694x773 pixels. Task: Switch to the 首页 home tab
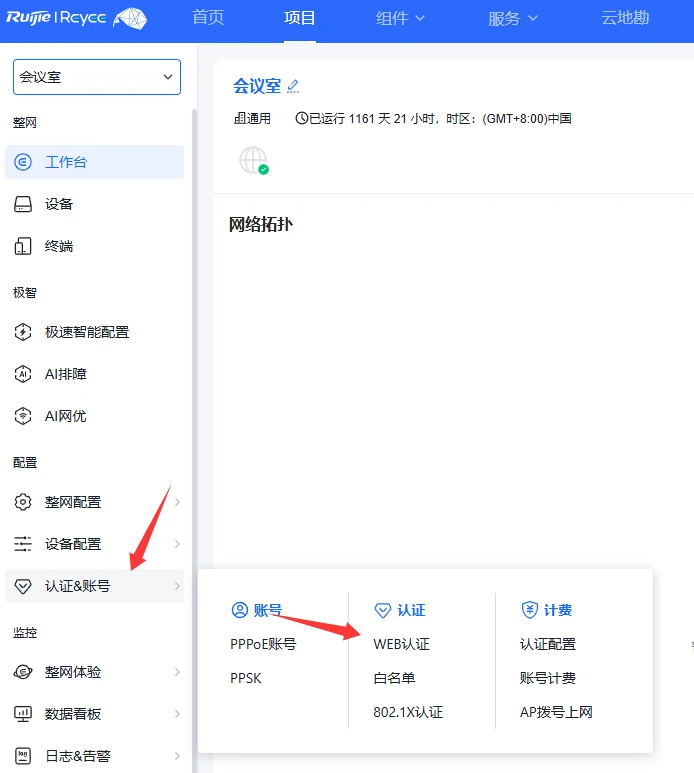click(208, 18)
